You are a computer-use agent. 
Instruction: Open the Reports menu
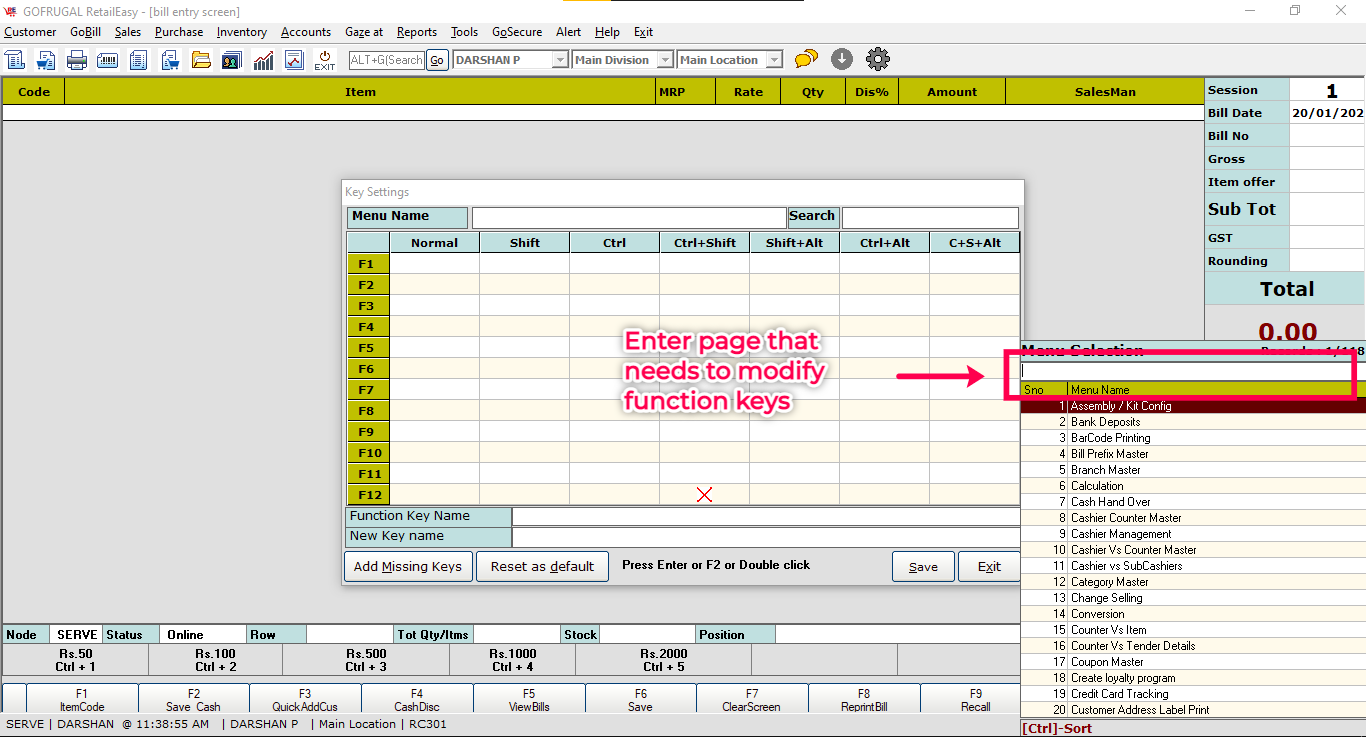pyautogui.click(x=417, y=32)
